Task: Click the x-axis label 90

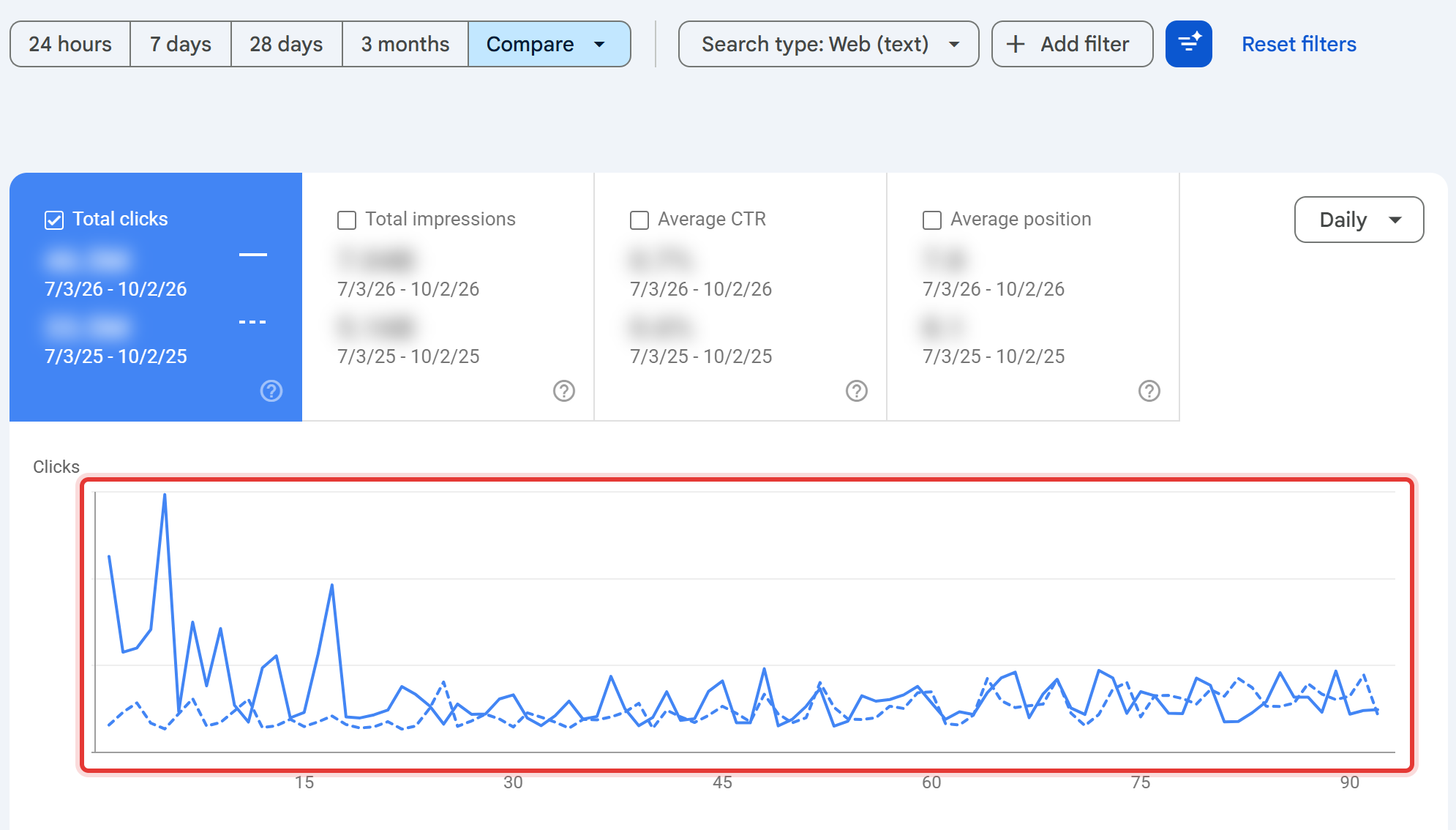Action: [1349, 782]
